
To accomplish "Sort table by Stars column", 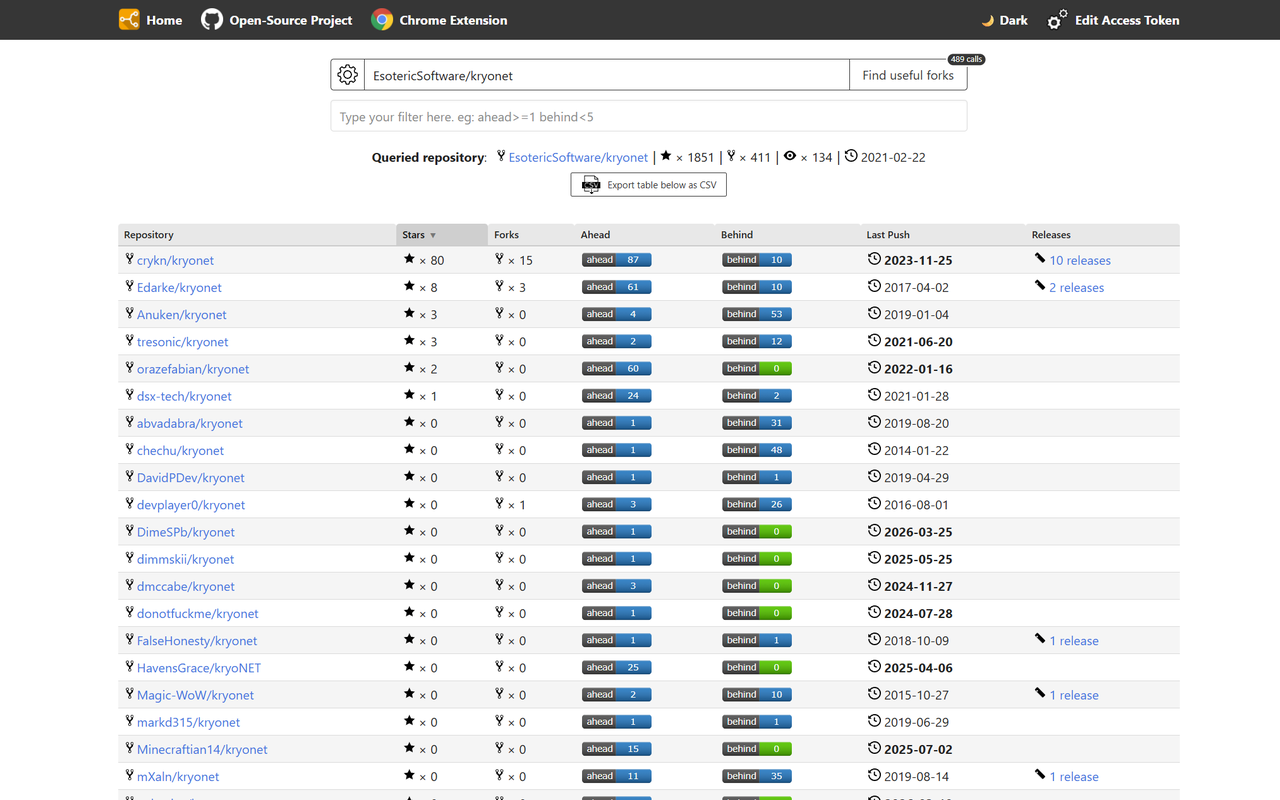I will click(442, 235).
